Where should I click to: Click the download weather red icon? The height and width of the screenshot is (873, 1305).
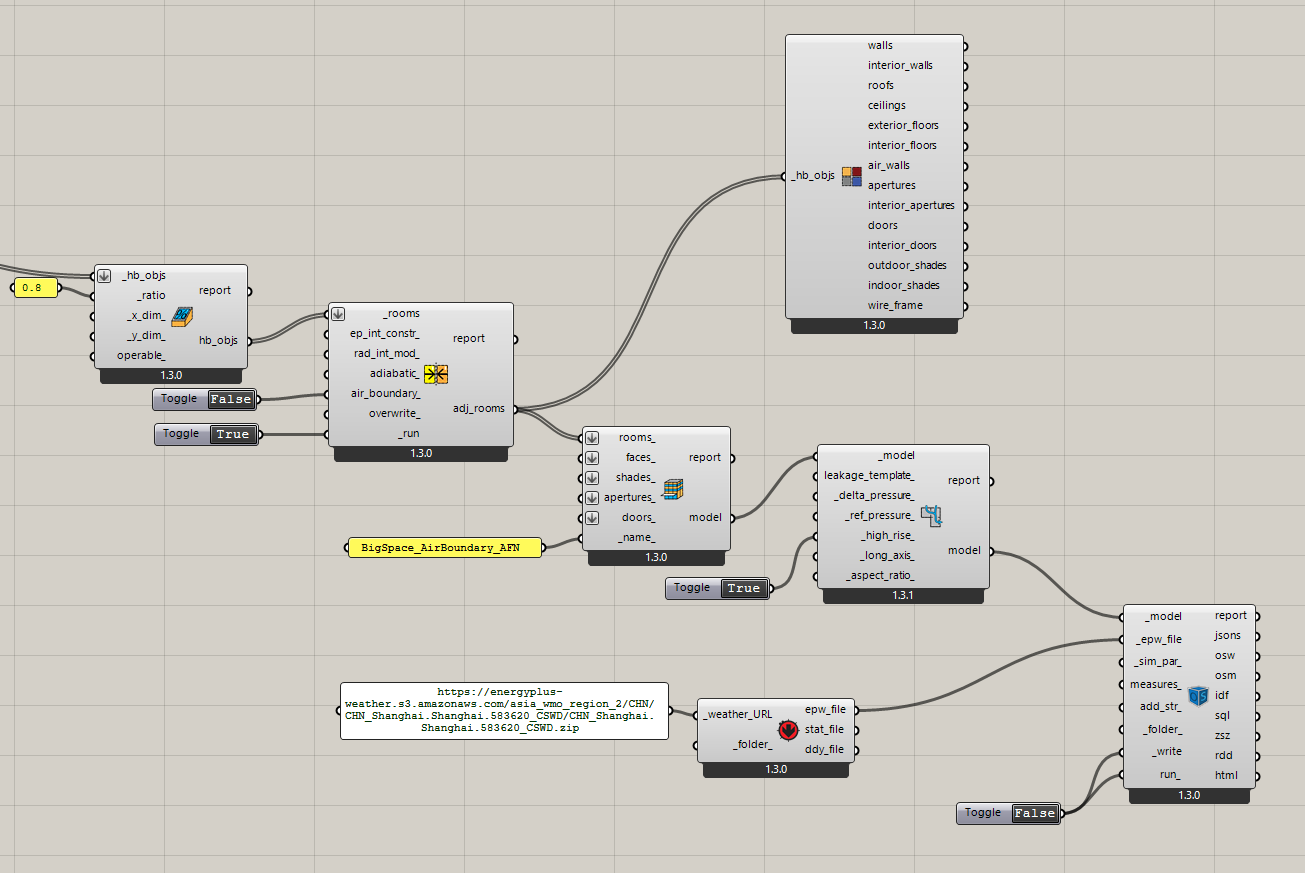788,730
